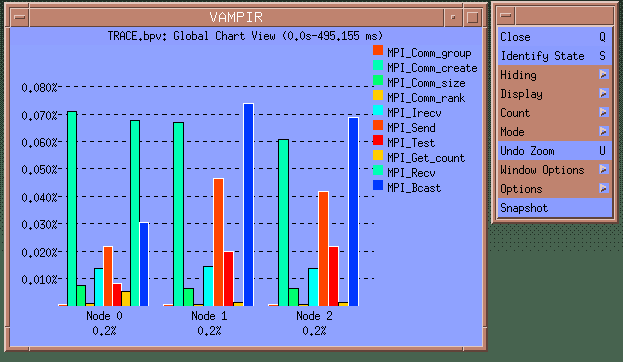Screen dimensions: 623x362
Task: Click the orange MPI_Send bar of Node 1
Action: point(219,242)
